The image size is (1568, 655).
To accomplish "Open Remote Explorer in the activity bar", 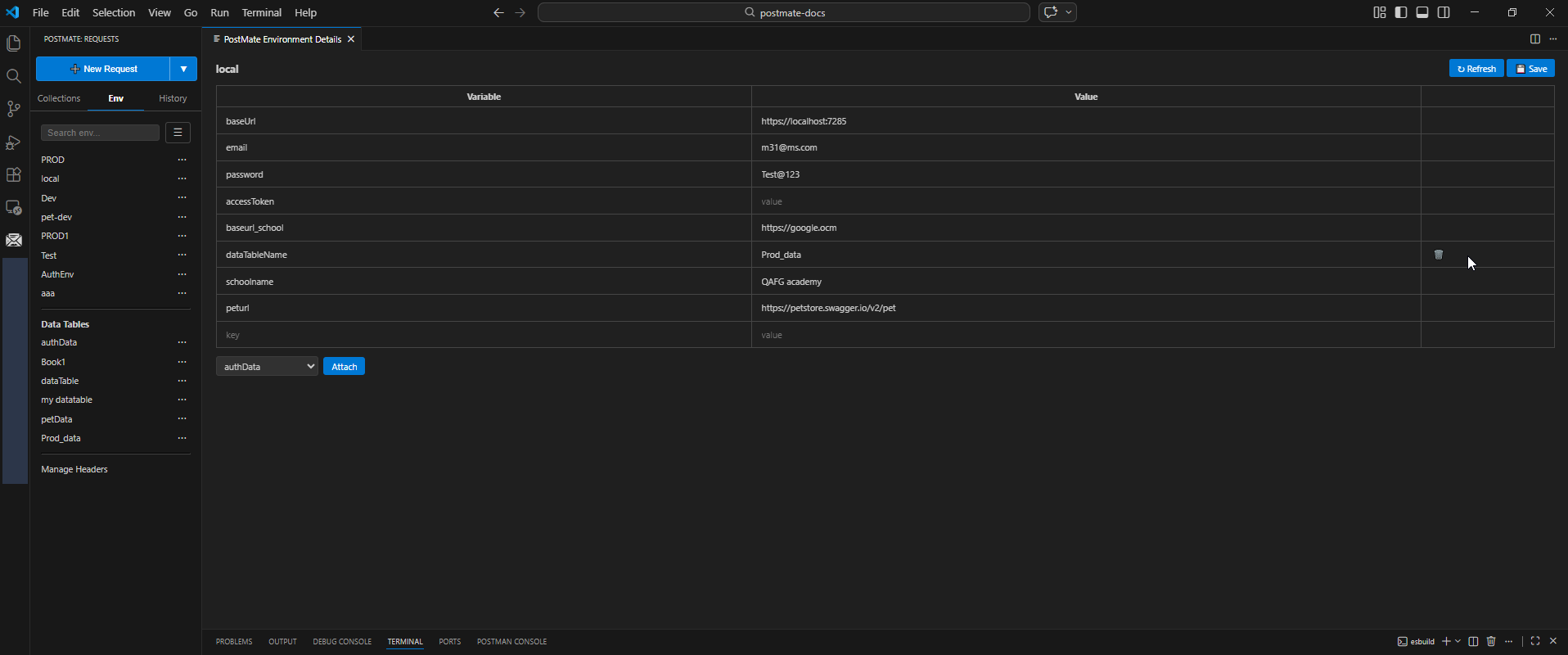I will (x=14, y=207).
